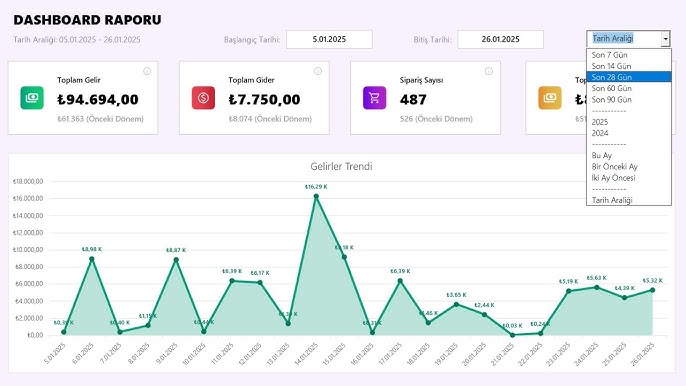686x386 pixels.
Task: Click the Tarih Aralığı combo box text
Action: 613,39
